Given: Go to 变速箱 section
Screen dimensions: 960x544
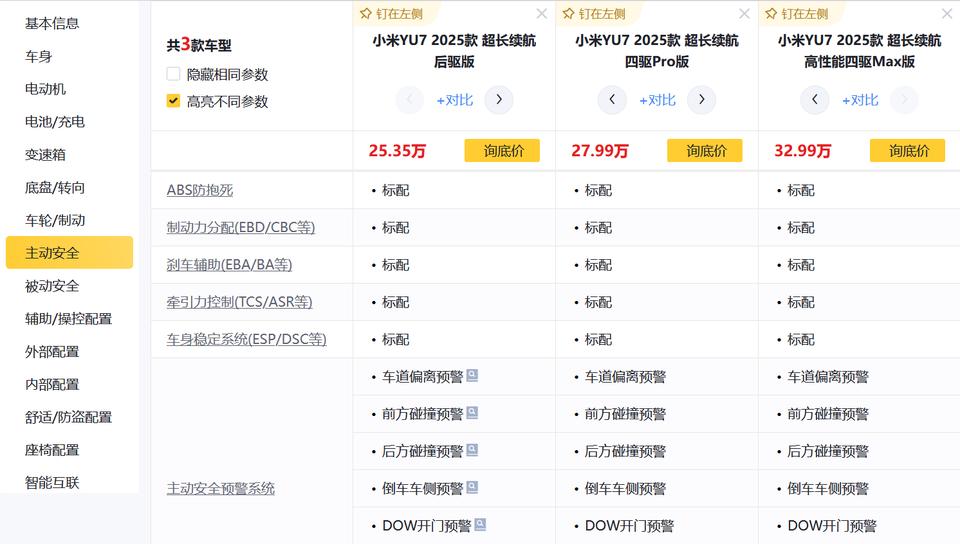Looking at the screenshot, I should click(x=45, y=154).
